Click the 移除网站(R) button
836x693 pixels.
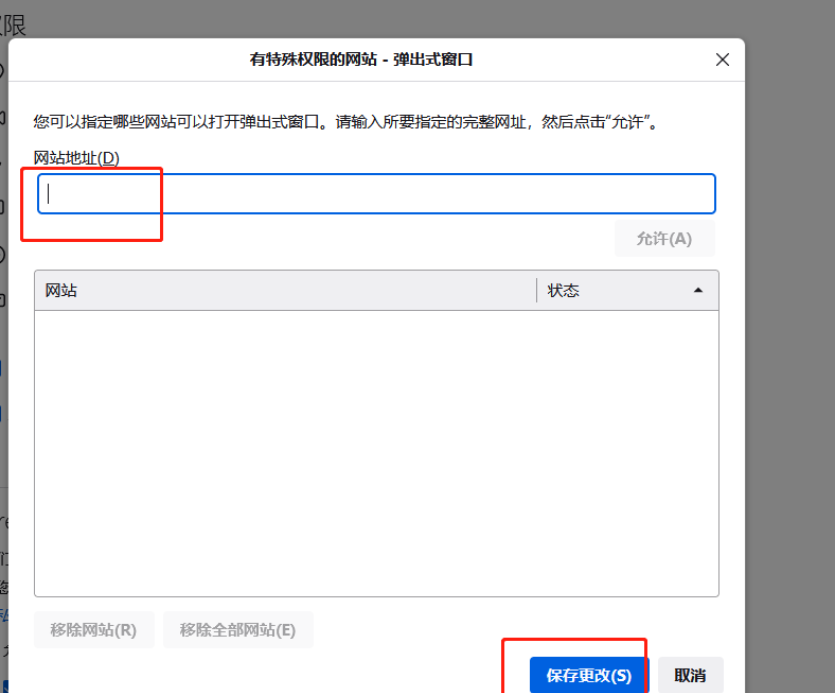tap(93, 630)
